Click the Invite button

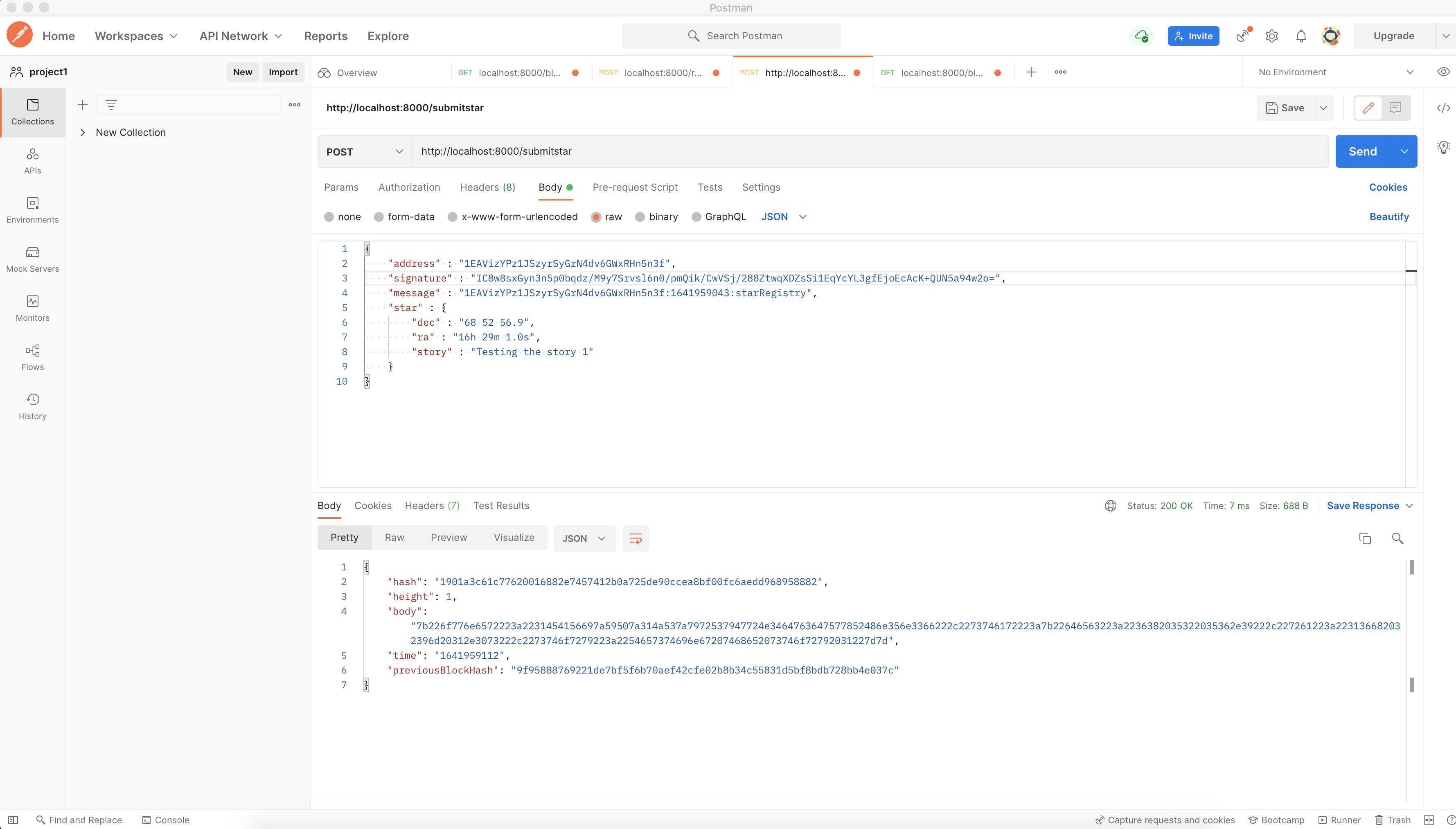[x=1194, y=36]
